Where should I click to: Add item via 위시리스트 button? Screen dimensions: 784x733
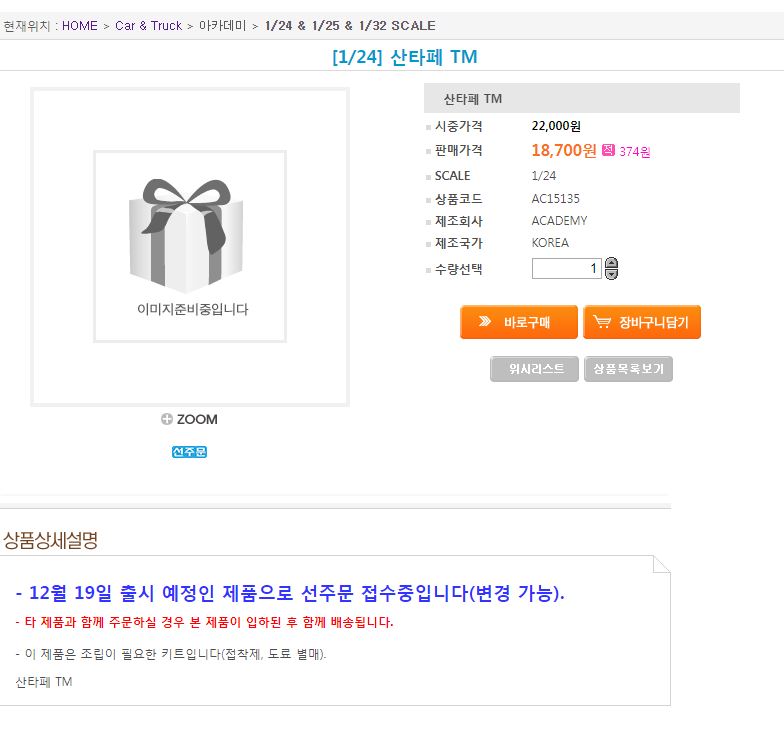coord(534,369)
